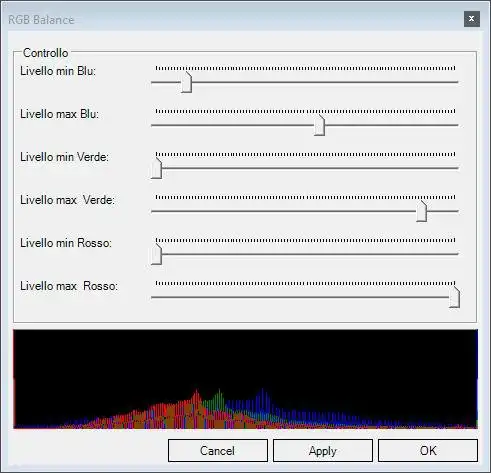Click the RGB Balance title bar text

pyautogui.click(x=41, y=20)
